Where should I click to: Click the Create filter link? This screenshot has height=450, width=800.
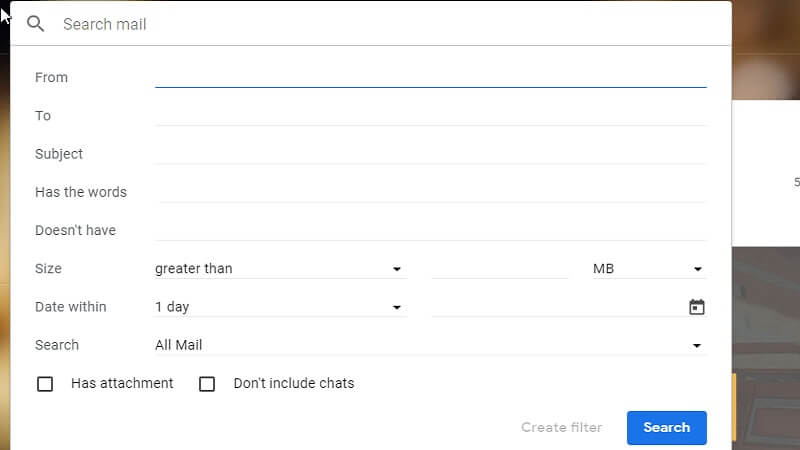561,427
